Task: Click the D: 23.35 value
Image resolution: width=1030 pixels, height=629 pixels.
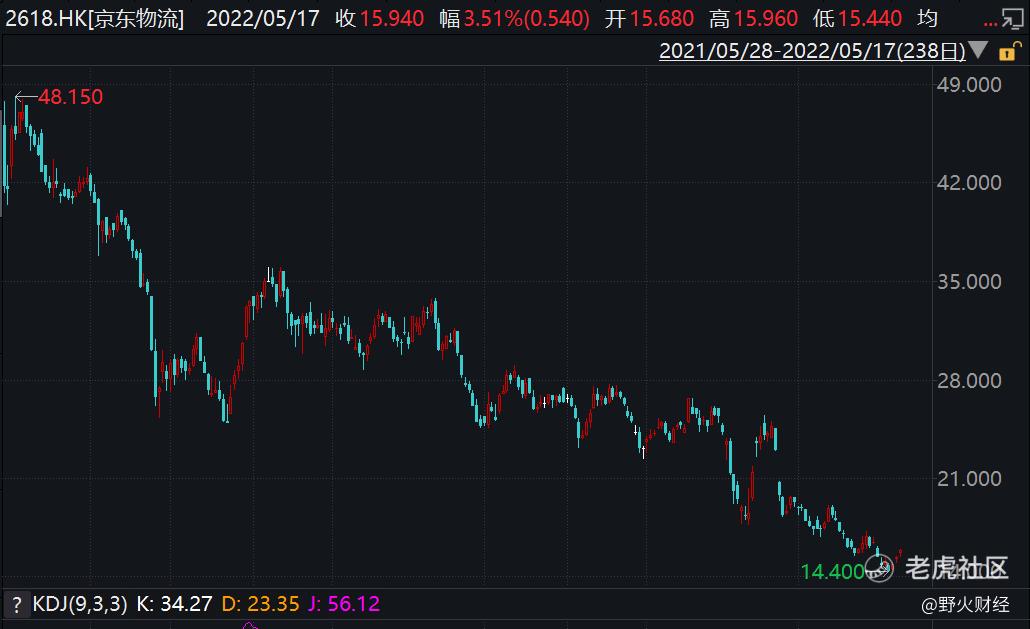Action: click(260, 603)
